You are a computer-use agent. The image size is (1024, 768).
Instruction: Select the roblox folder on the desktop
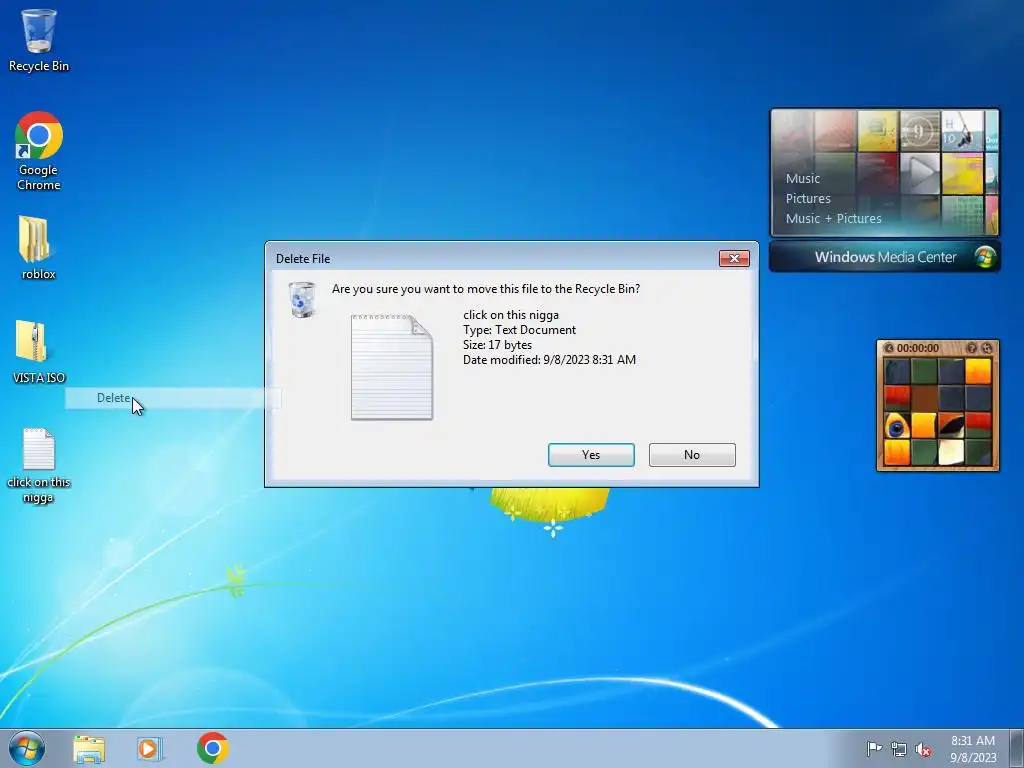pos(39,248)
